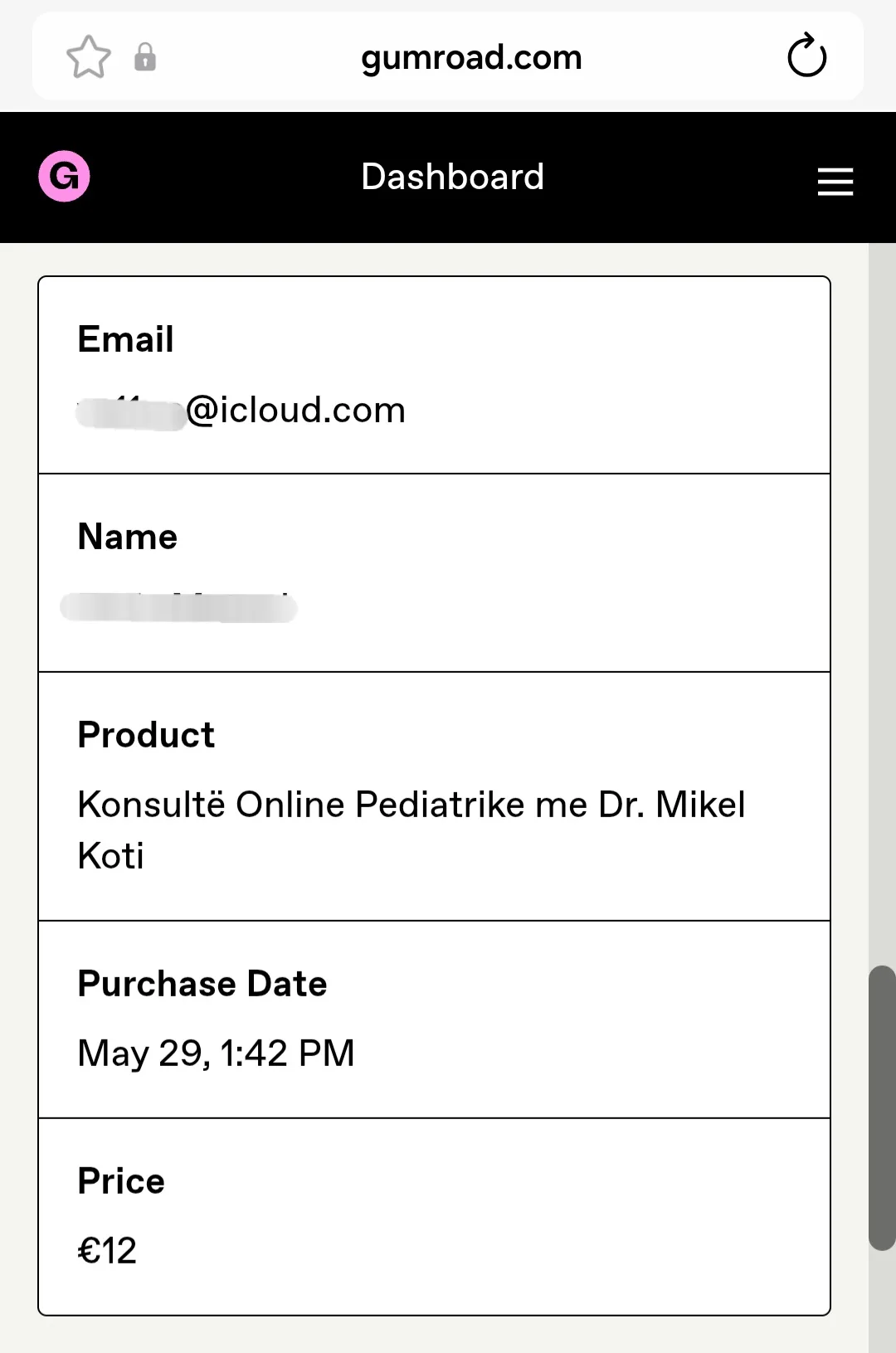Click the Product field label
The width and height of the screenshot is (896, 1353).
click(146, 735)
